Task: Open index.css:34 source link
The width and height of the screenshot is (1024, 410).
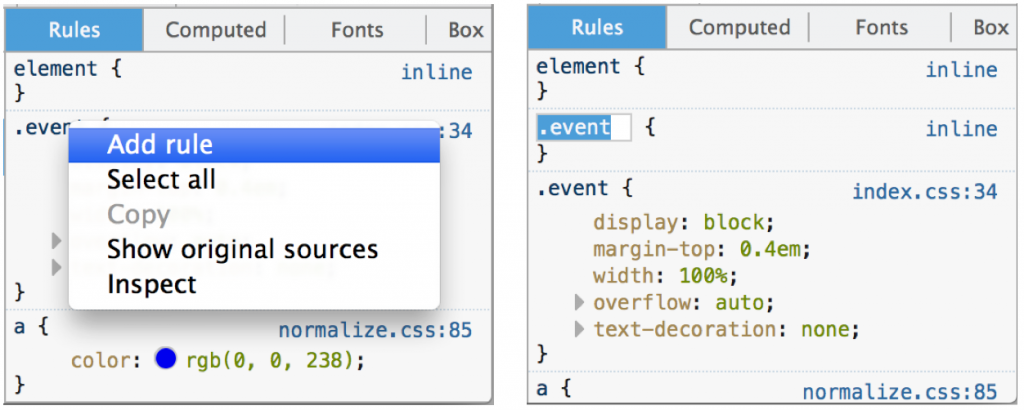Action: coord(925,192)
